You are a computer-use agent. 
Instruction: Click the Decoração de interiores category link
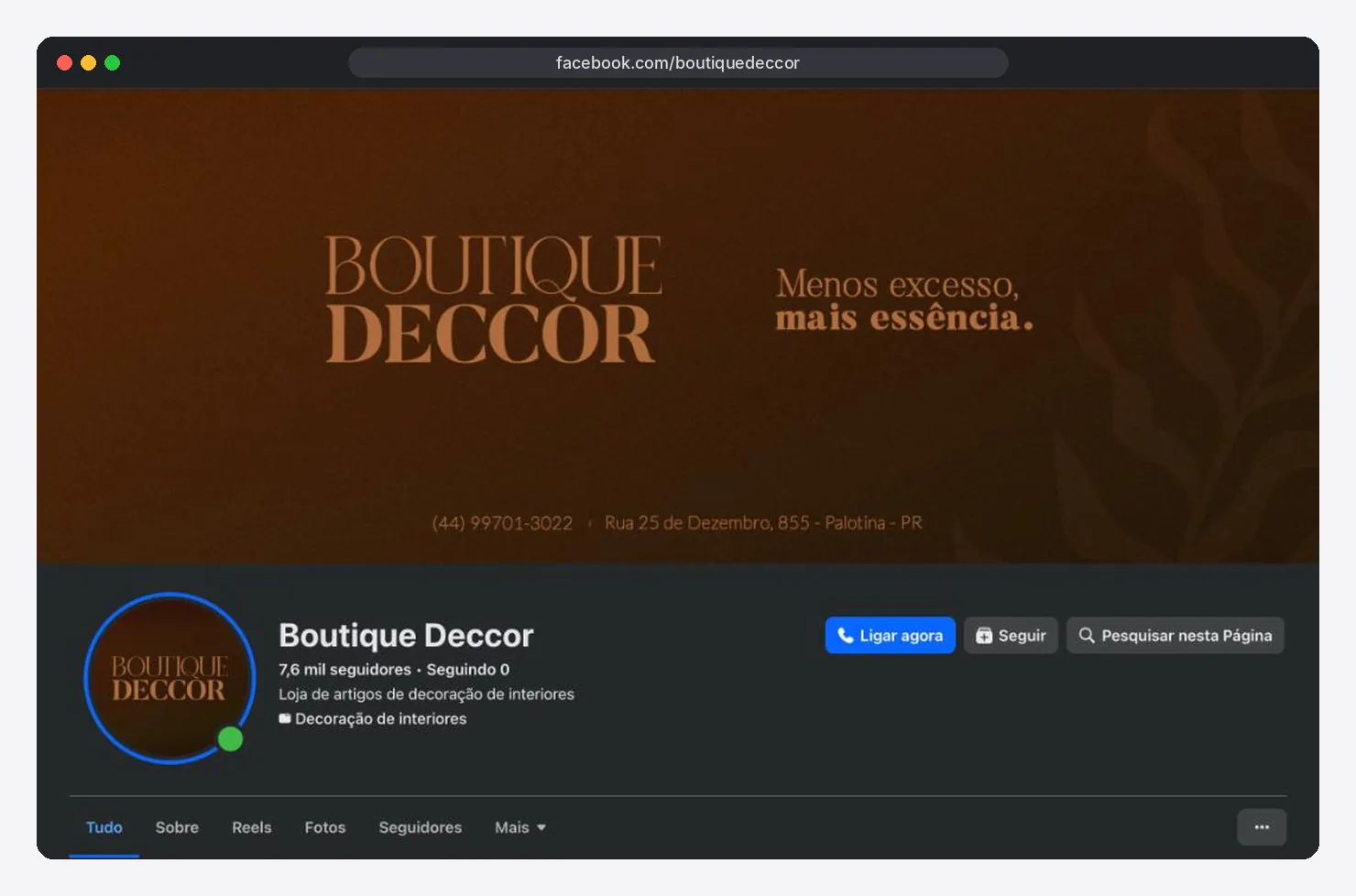click(381, 719)
